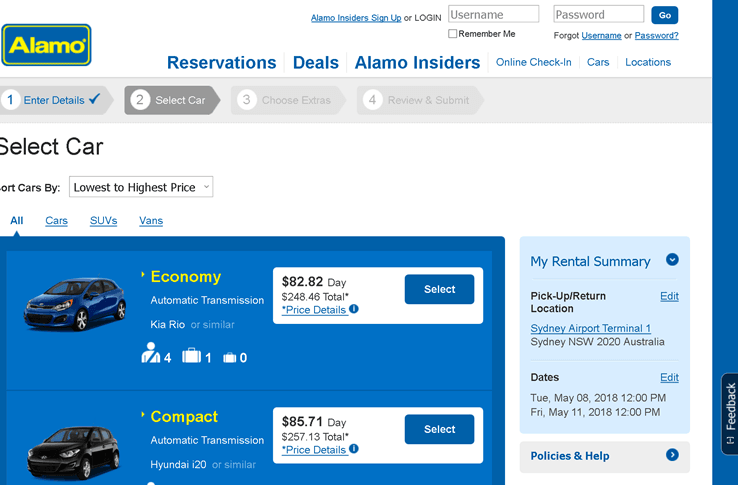The image size is (738, 485).
Task: Click the Username input field
Action: [x=493, y=14]
